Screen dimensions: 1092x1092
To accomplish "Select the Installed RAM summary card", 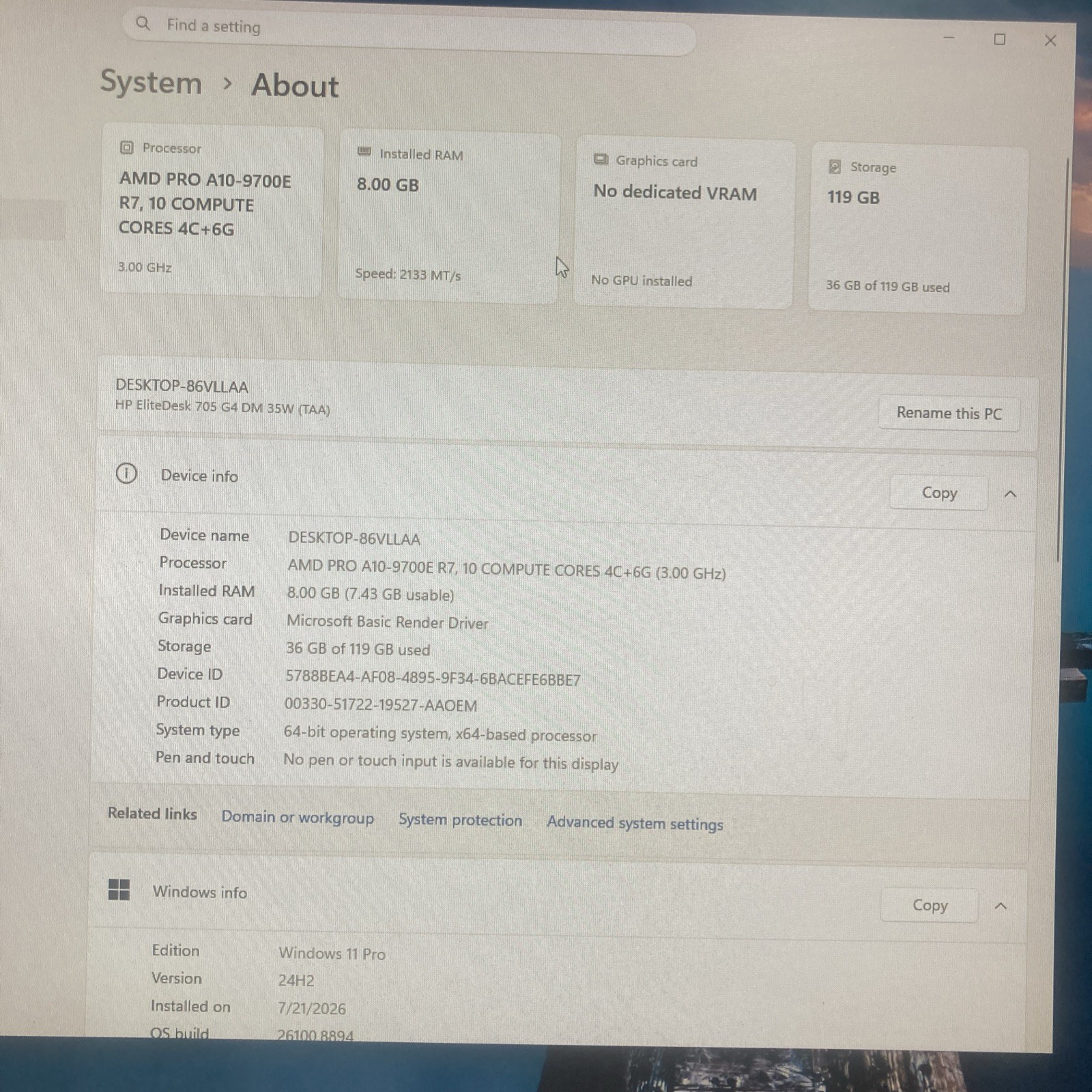I will click(x=448, y=217).
